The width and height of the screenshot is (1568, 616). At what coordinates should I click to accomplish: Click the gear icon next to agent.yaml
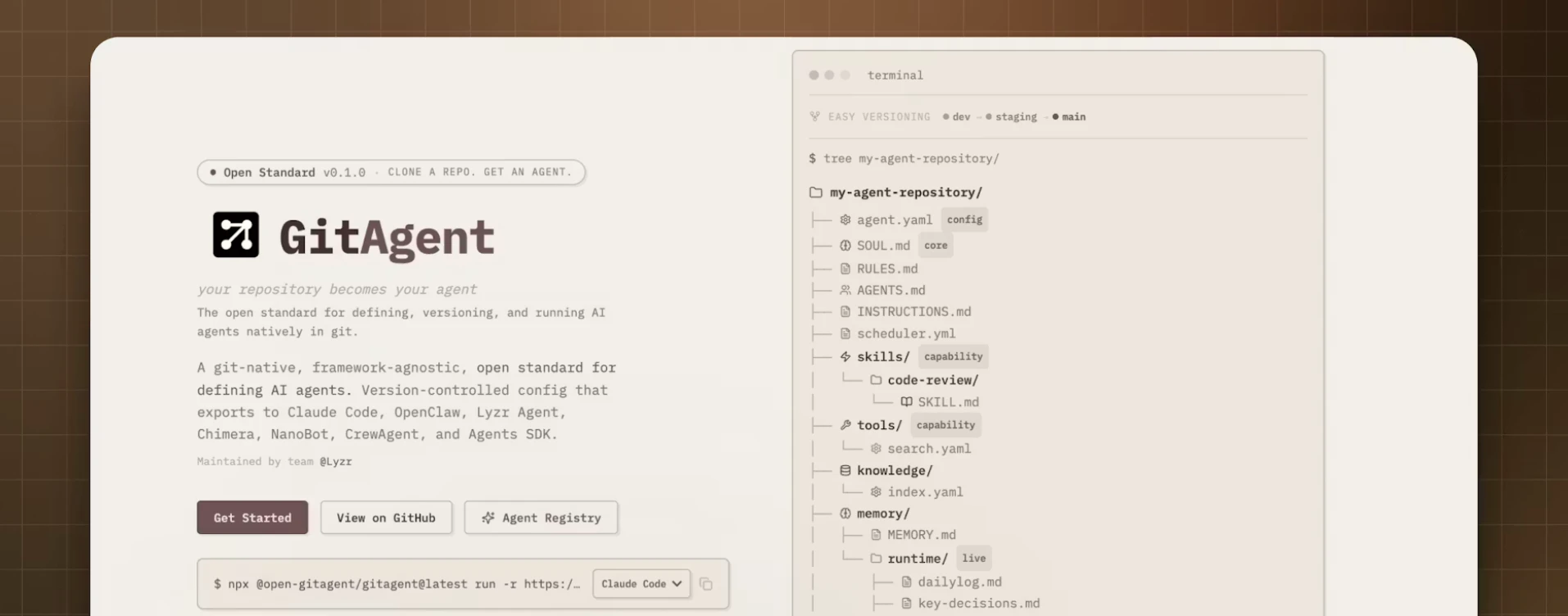(845, 220)
